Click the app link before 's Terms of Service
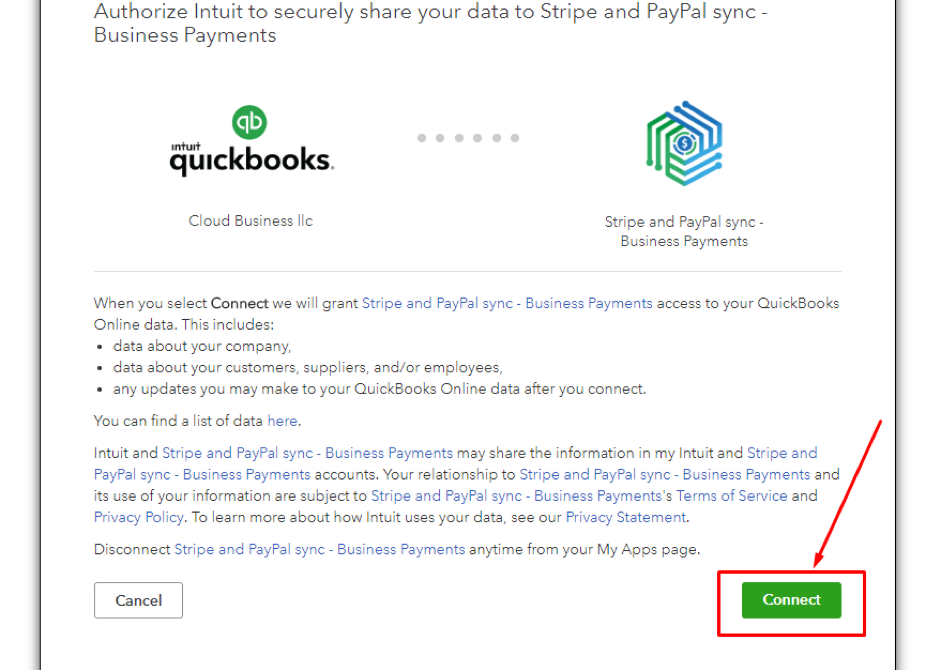939x670 pixels. click(x=516, y=496)
